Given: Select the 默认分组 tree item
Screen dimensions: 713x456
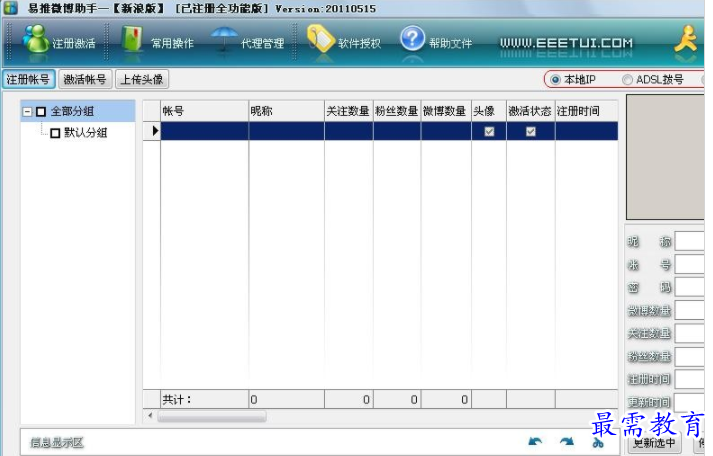Looking at the screenshot, I should (x=85, y=133).
